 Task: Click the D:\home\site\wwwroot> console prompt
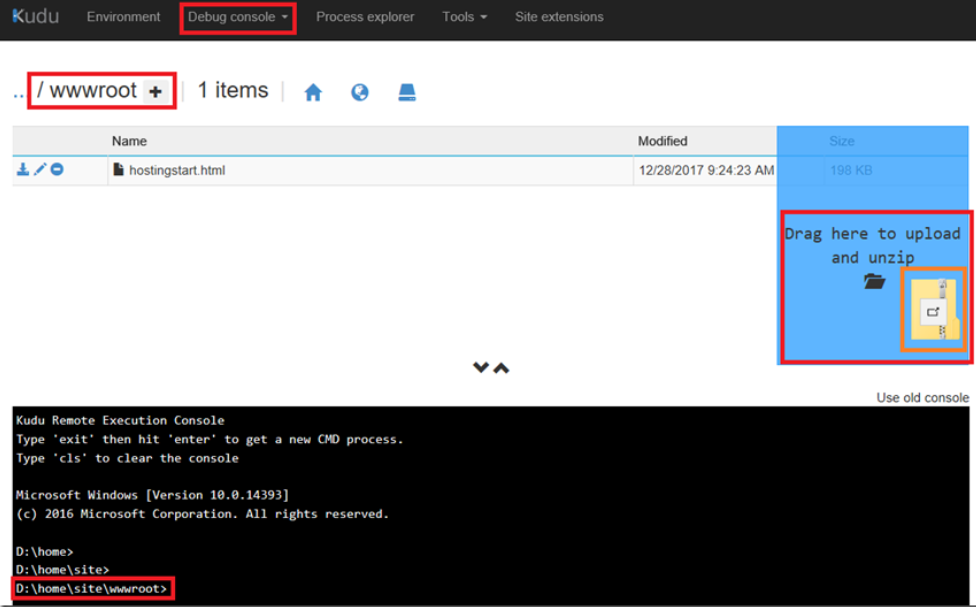click(x=92, y=588)
